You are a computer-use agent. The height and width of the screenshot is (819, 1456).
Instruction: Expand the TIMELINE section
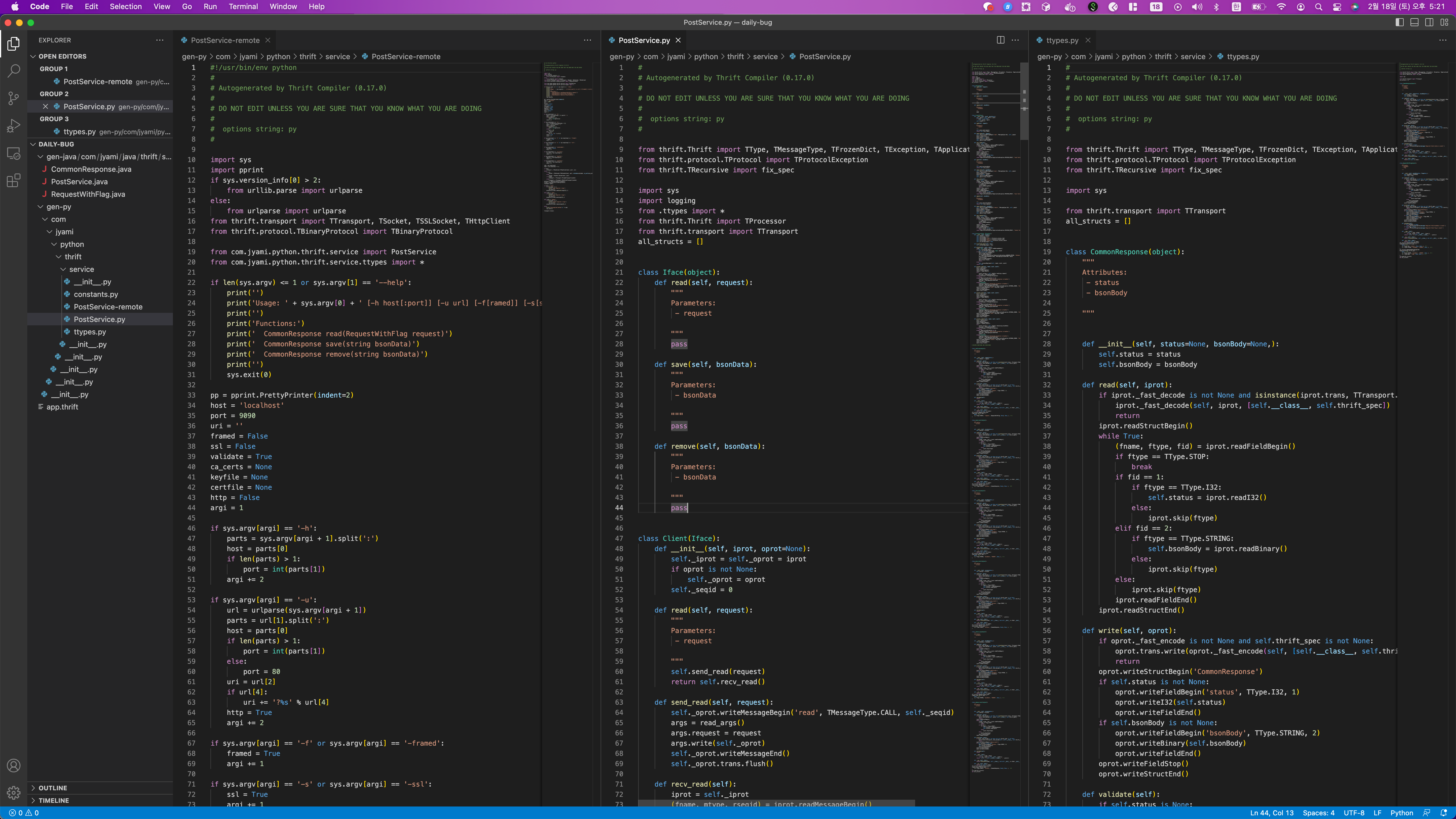[x=54, y=800]
